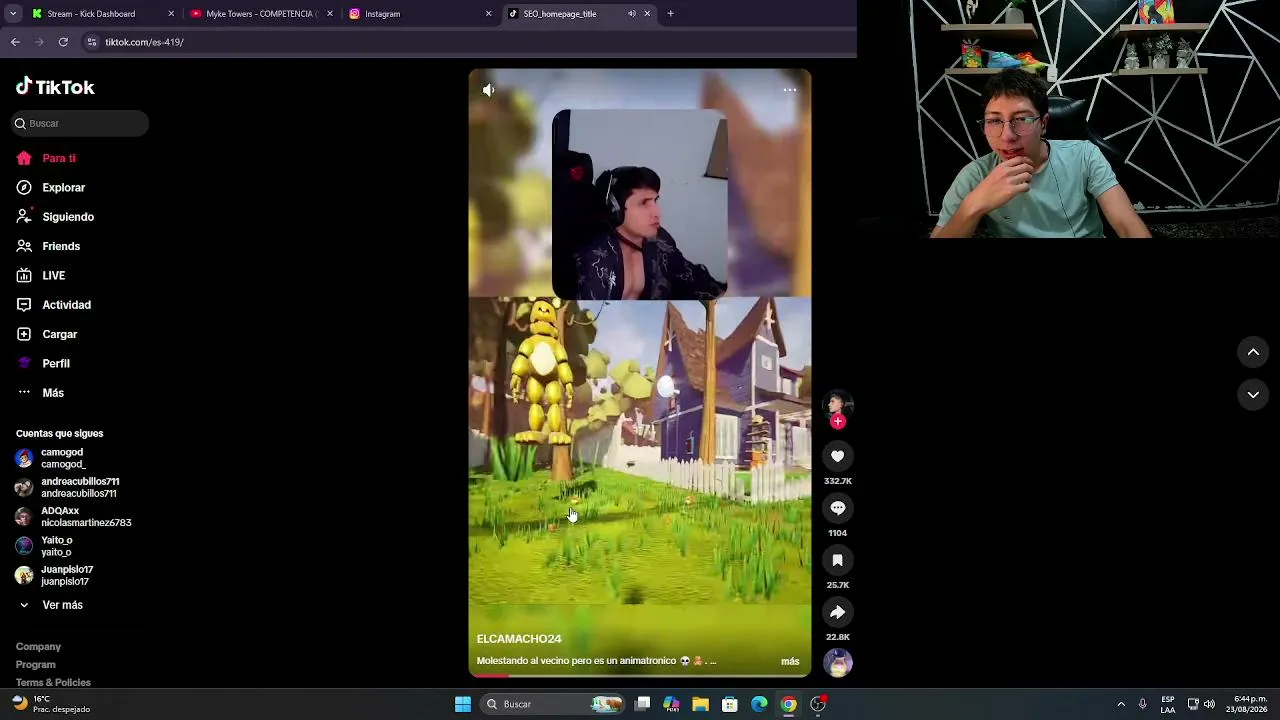The height and width of the screenshot is (720, 1280).
Task: Open the tab search dropdown
Action: [12, 14]
